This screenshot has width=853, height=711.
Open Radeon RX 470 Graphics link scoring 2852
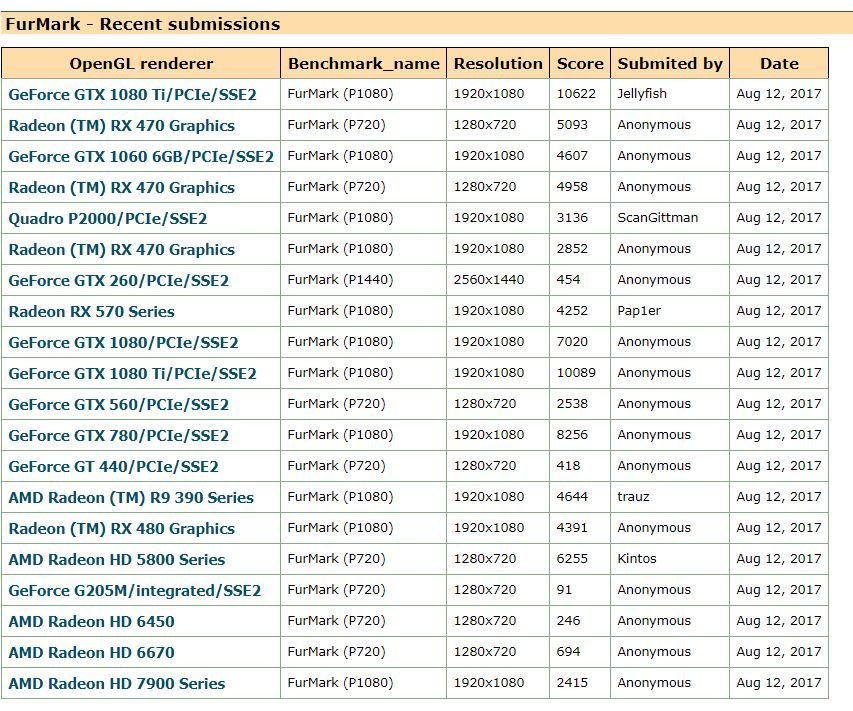(x=121, y=250)
